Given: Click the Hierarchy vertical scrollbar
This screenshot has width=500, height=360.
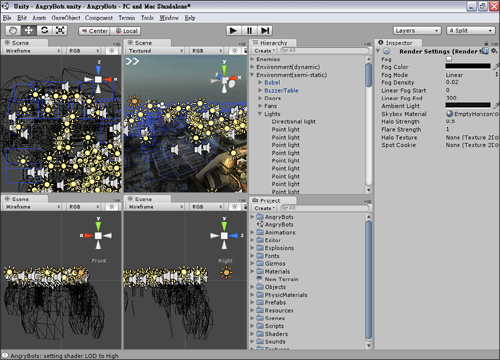Looking at the screenshot, I should point(368,75).
